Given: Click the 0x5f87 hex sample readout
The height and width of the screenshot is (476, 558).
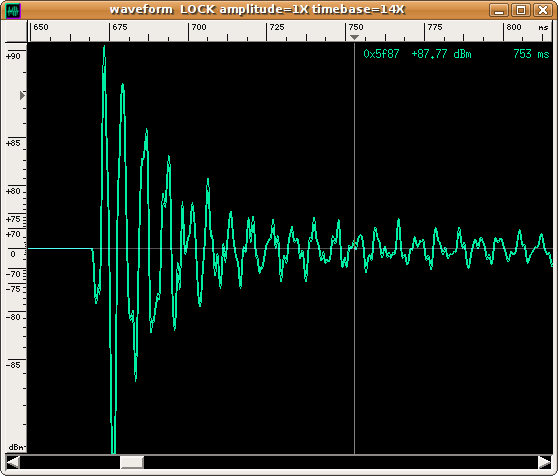Looking at the screenshot, I should point(381,54).
